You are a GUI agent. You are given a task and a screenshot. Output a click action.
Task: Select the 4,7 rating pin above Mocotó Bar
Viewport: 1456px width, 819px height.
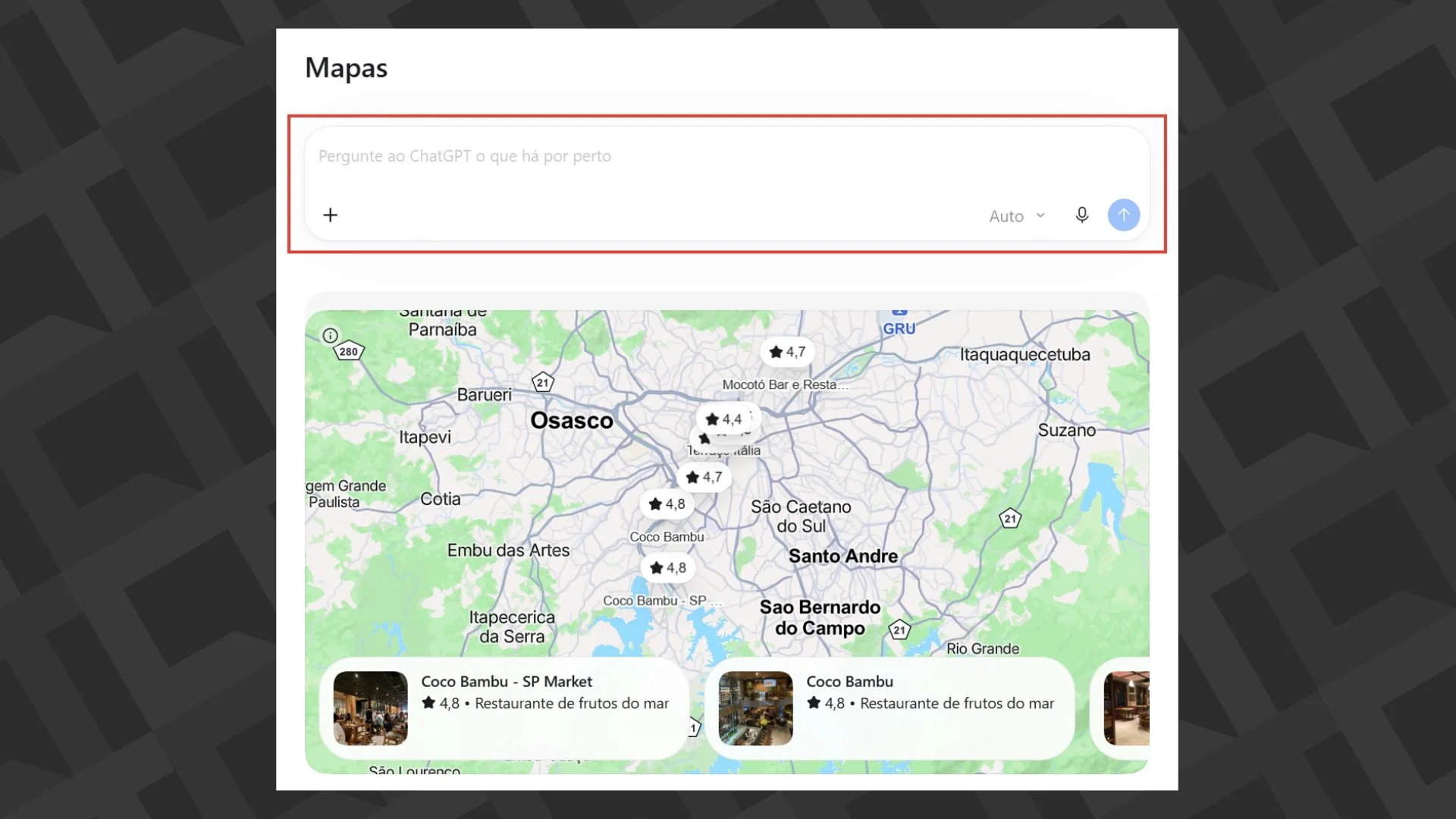[x=787, y=352]
